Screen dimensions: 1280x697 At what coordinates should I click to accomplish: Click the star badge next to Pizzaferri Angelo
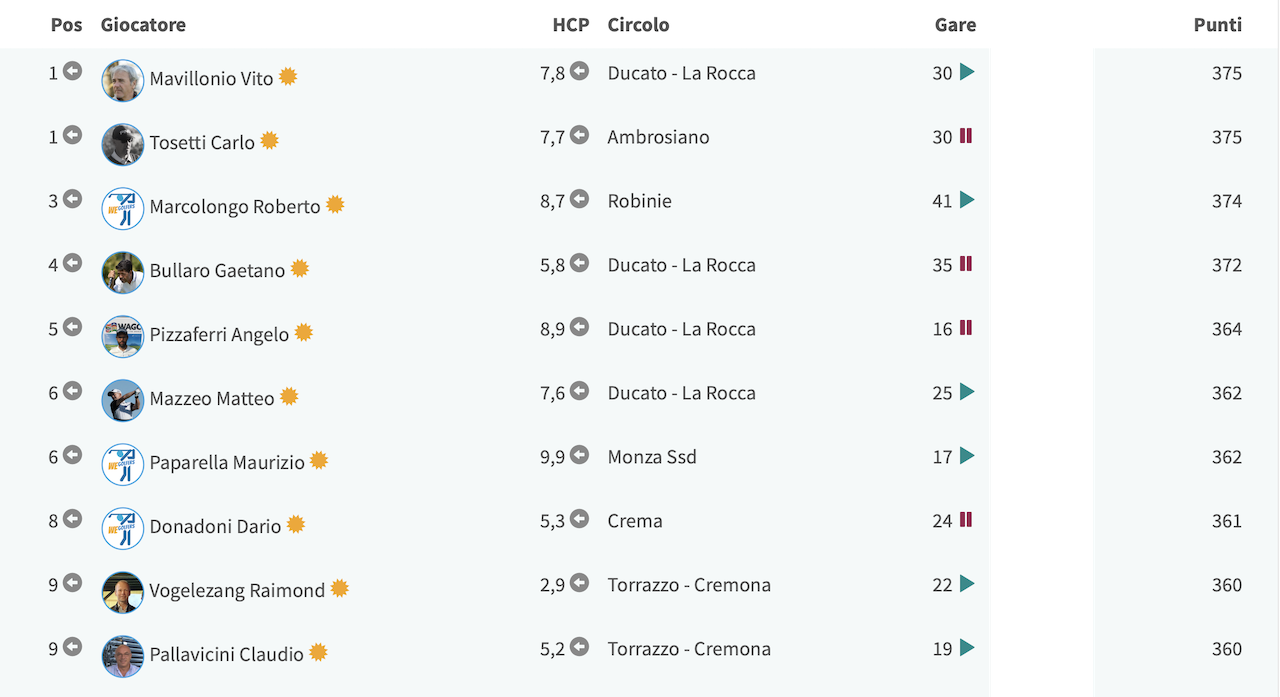(x=303, y=332)
